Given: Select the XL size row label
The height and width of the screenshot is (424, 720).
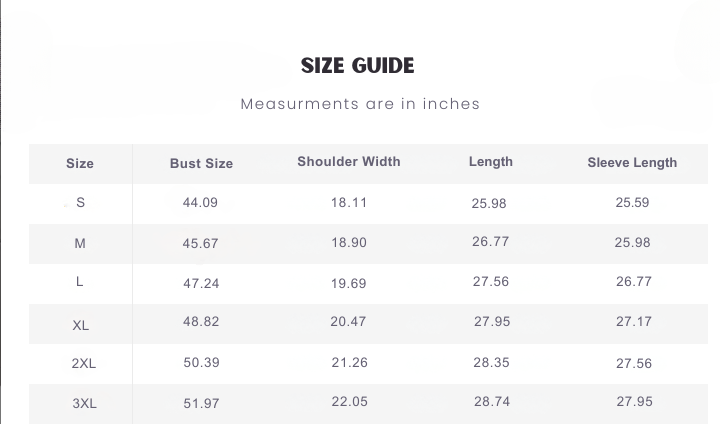Looking at the screenshot, I should (81, 325).
